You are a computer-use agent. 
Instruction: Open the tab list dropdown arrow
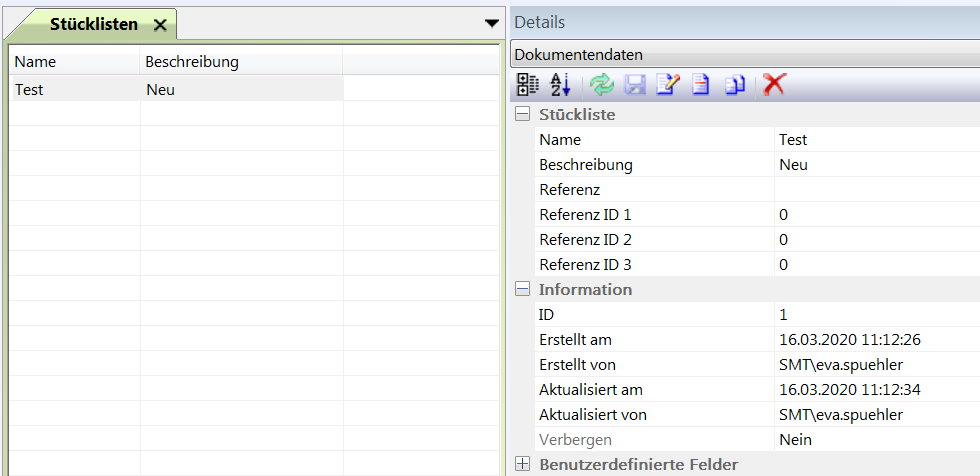(491, 23)
